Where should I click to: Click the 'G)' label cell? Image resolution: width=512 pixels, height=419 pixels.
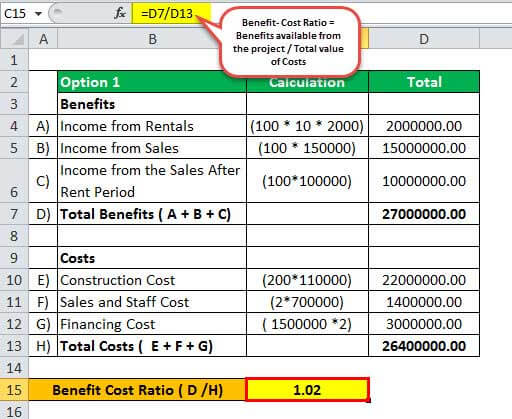click(x=43, y=324)
